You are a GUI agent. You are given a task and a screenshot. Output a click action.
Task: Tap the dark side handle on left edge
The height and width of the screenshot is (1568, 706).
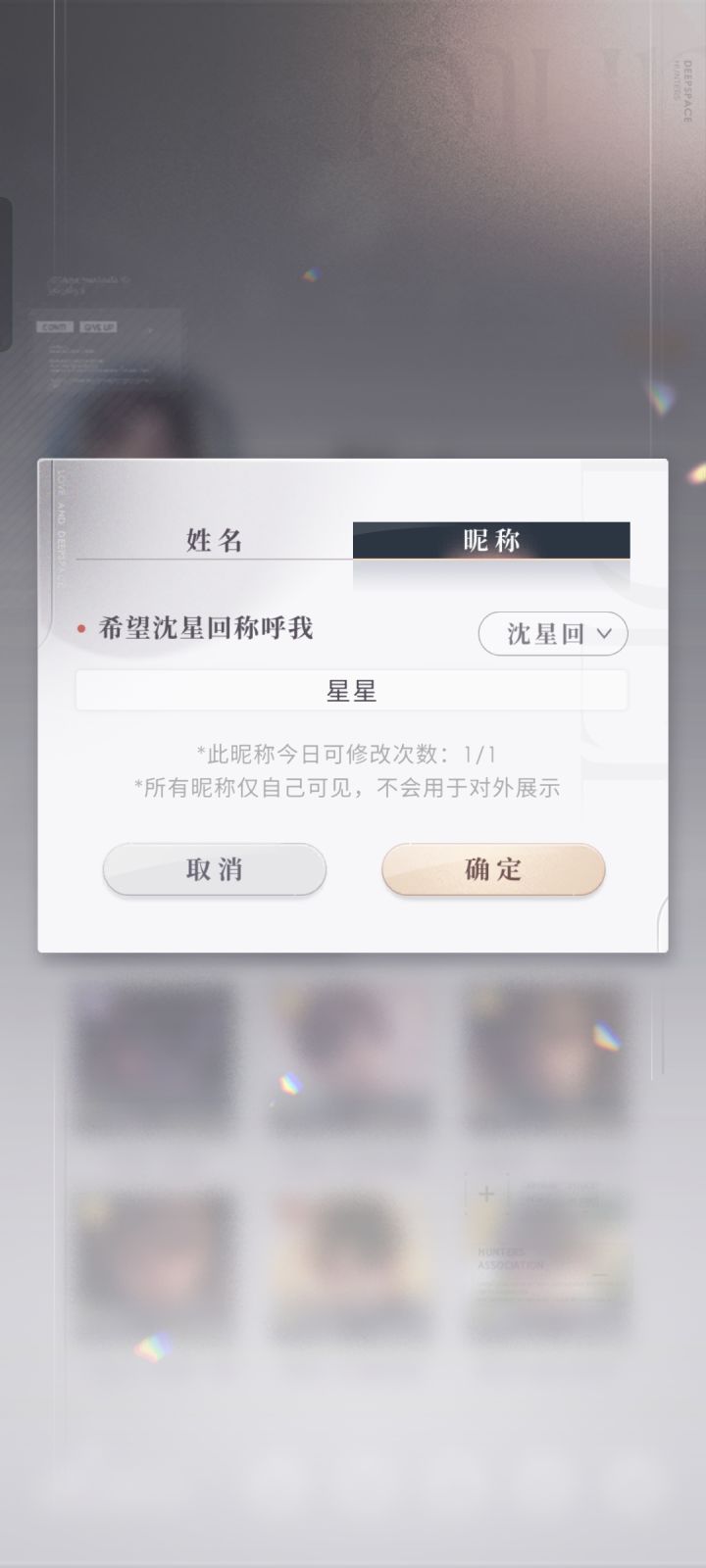coord(5,274)
